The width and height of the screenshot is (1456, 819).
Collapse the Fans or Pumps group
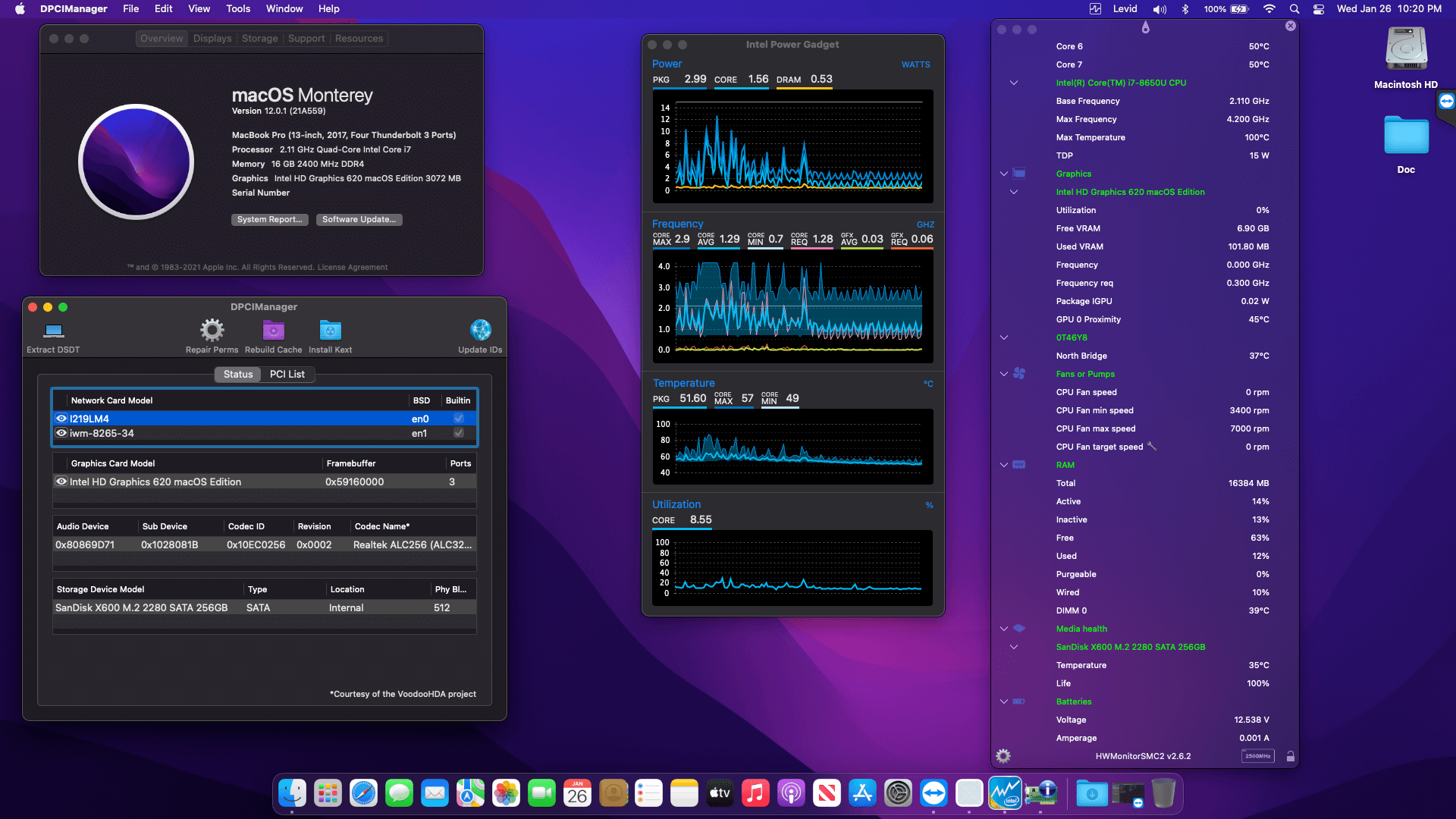[x=1004, y=374]
